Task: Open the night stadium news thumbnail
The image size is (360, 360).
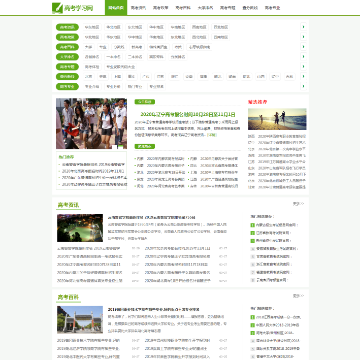Action: point(80,228)
